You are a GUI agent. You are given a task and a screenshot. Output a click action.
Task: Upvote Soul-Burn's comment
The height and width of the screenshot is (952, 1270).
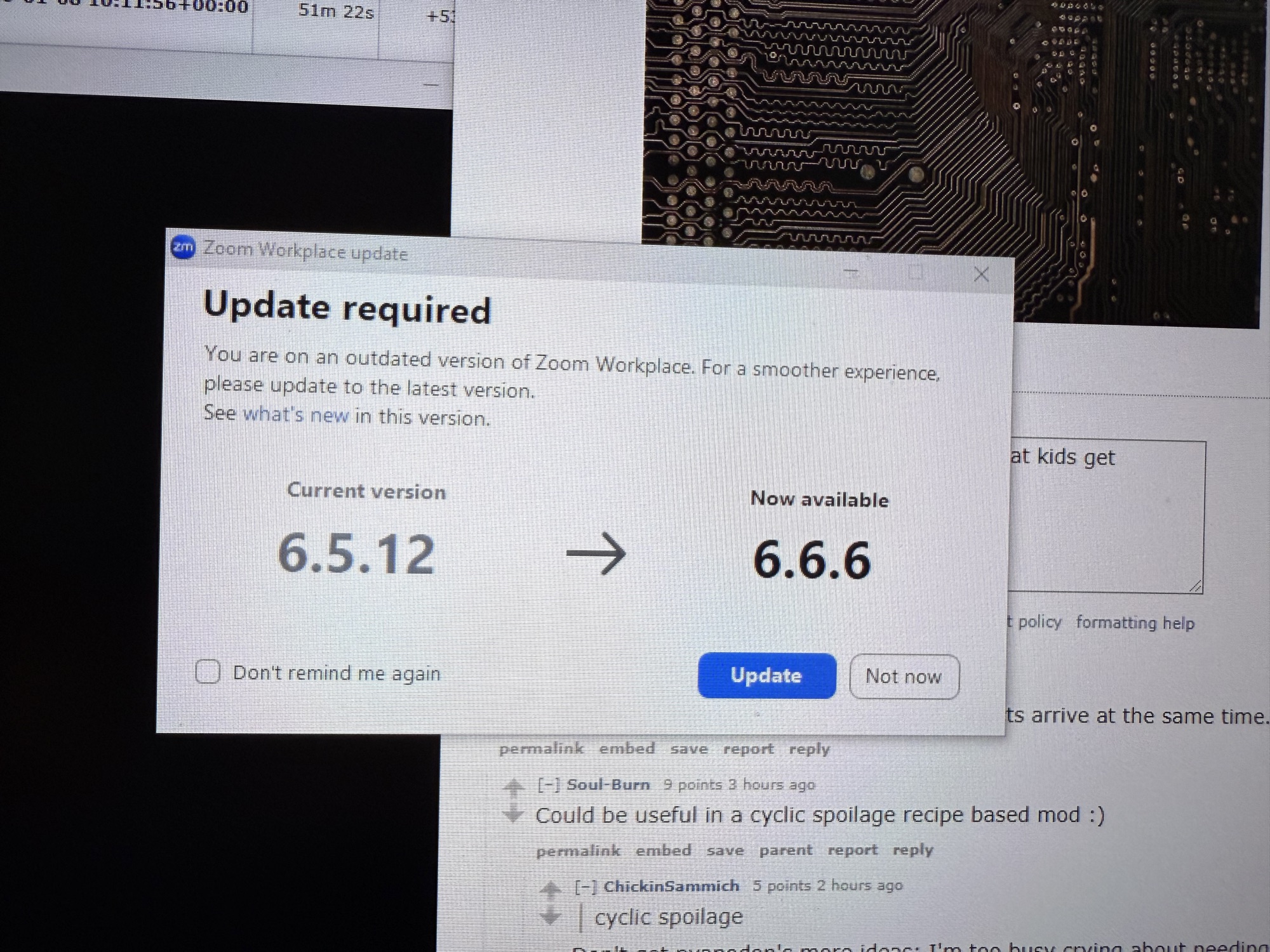[513, 787]
